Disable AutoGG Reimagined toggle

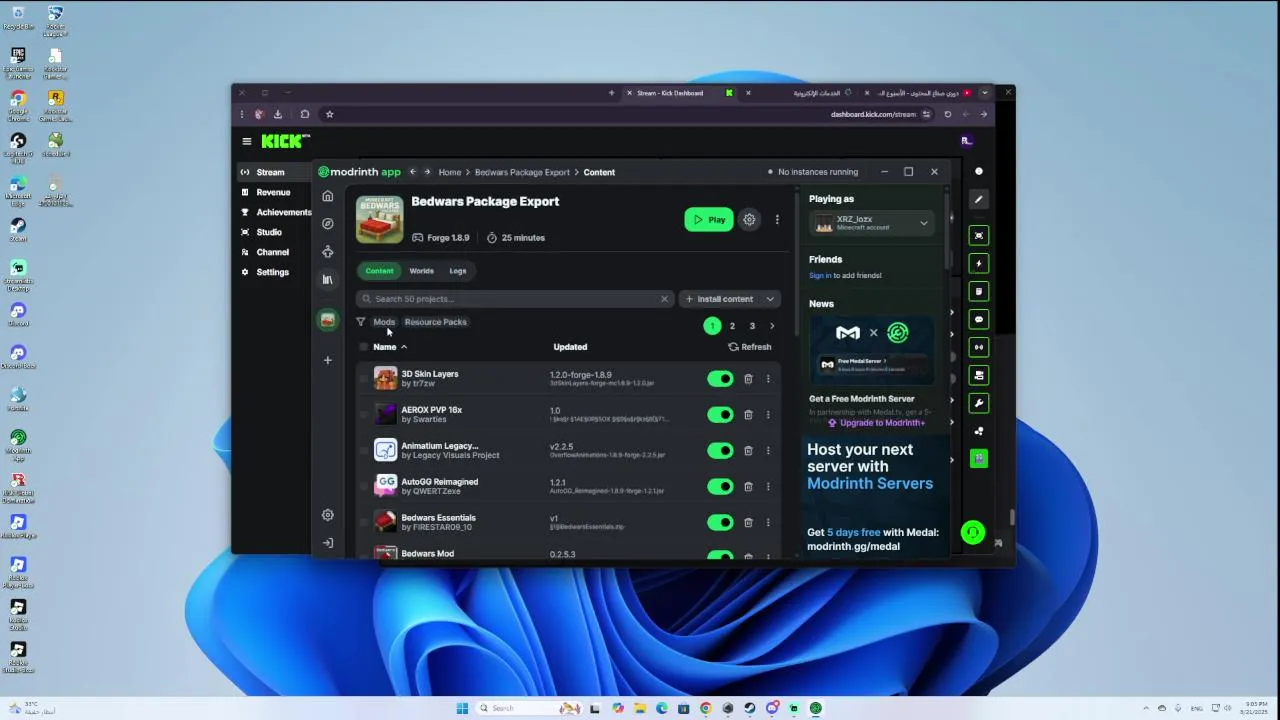pyautogui.click(x=720, y=487)
